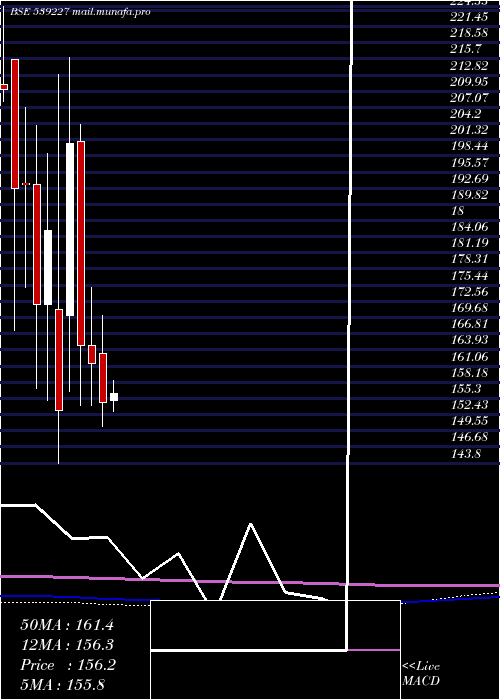Click the 192.69 axis value
The image size is (500, 700).
tap(469, 179)
